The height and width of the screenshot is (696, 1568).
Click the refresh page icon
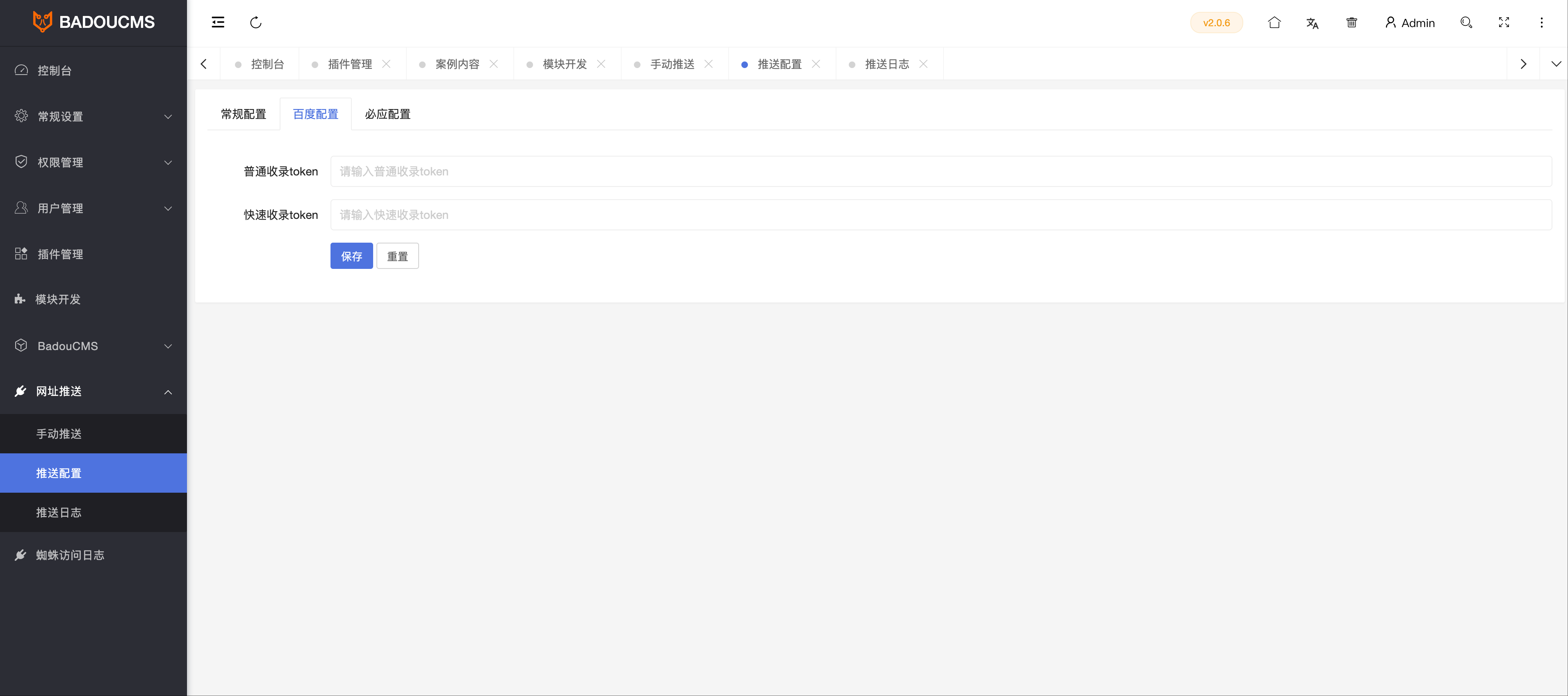tap(255, 23)
